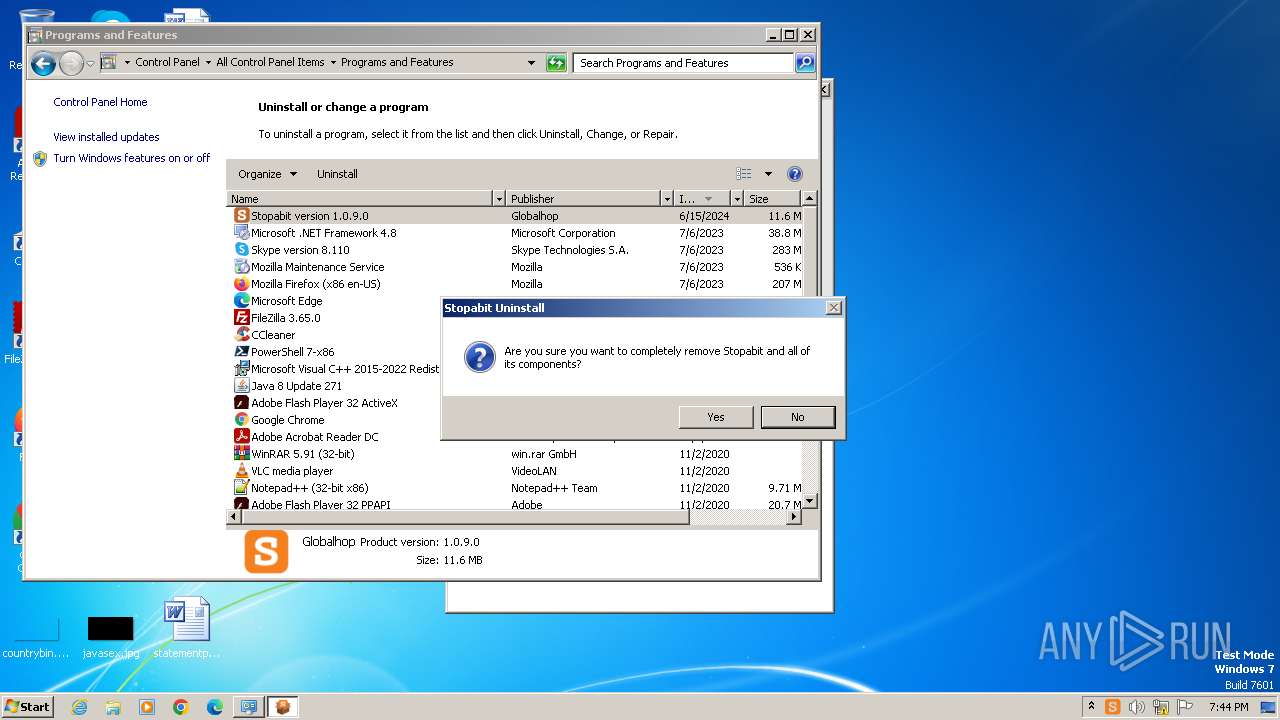
Task: Open the Name column filter dropdown
Action: 498,199
